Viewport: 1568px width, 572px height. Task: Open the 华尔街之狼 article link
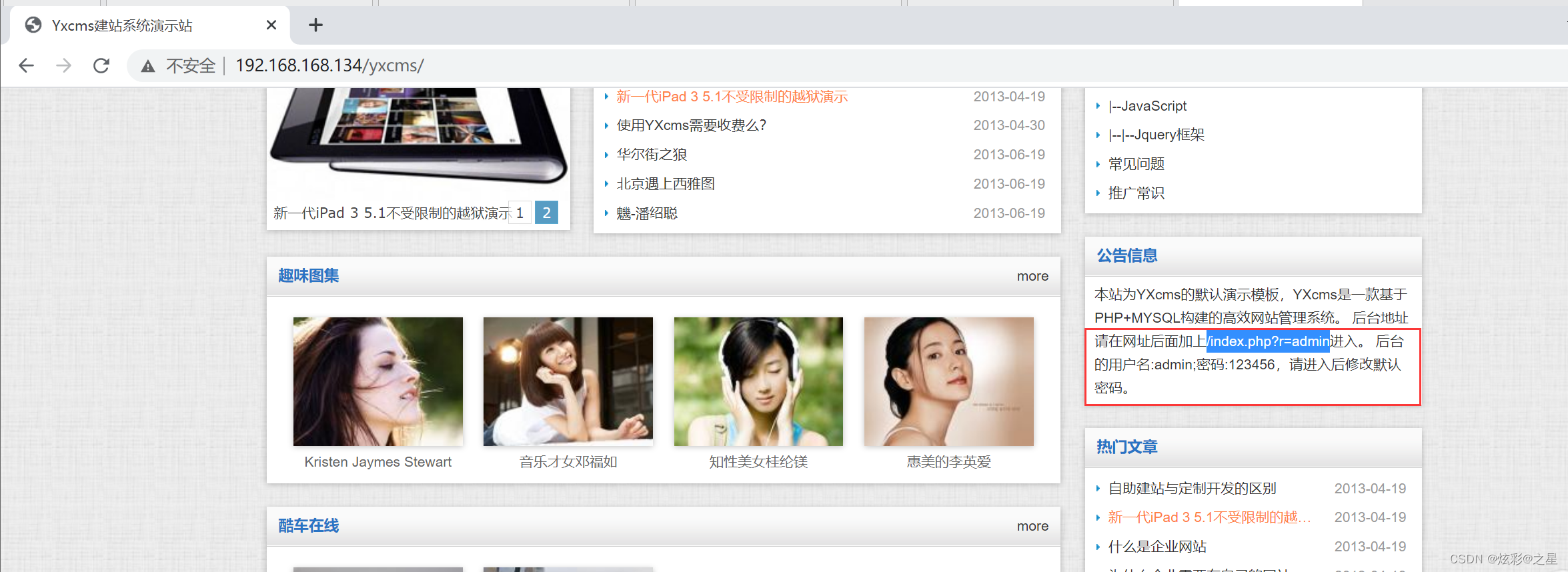652,155
